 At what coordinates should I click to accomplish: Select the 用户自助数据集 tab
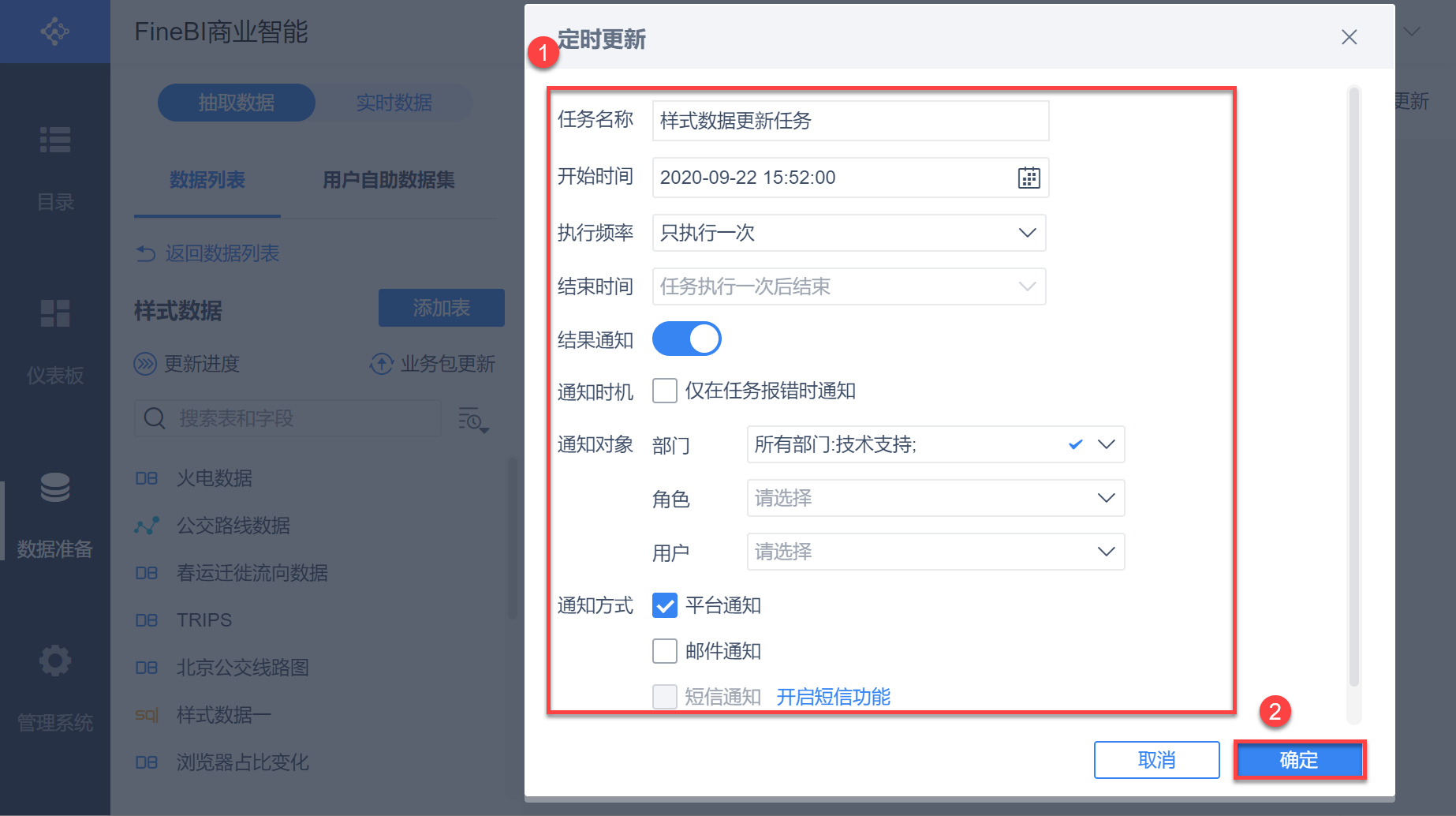(389, 180)
